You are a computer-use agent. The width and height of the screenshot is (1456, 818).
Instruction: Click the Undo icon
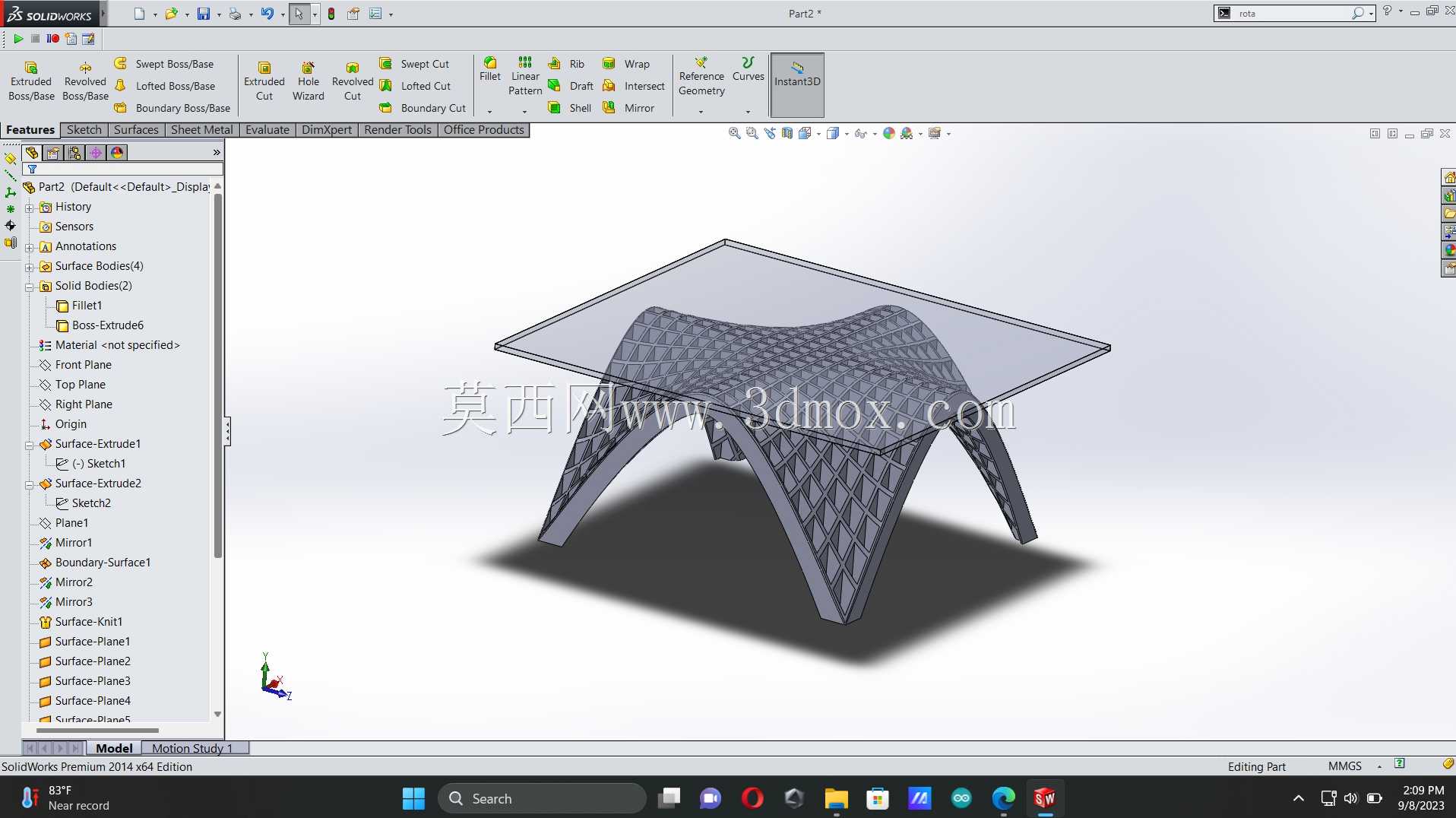(267, 14)
